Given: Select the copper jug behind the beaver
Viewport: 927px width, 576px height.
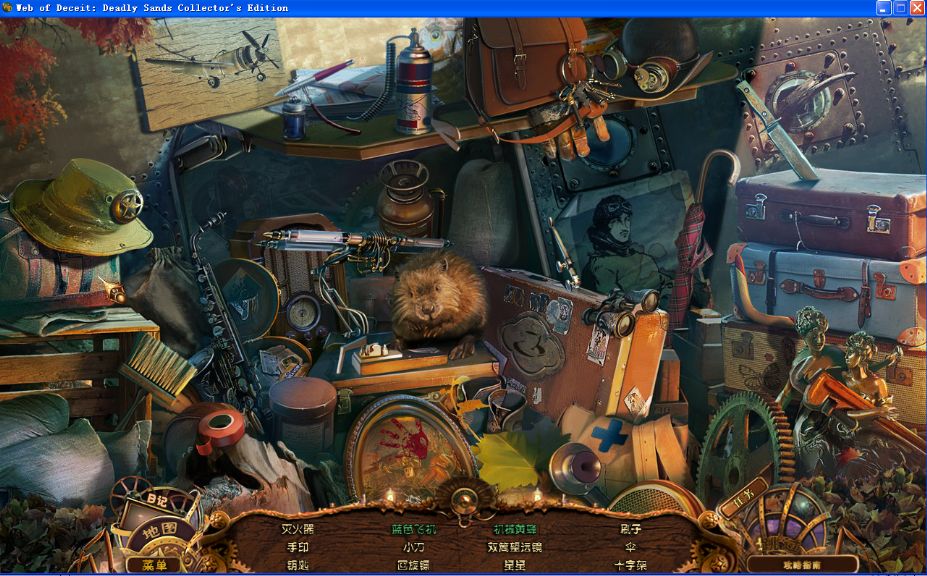Looking at the screenshot, I should coord(409,199).
